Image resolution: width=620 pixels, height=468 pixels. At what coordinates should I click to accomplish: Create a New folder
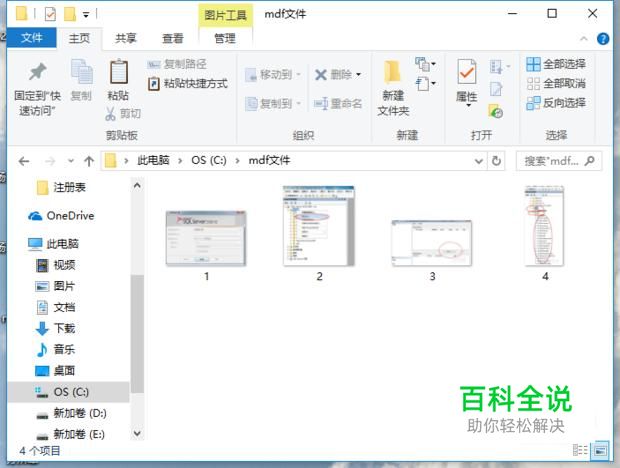pos(393,89)
